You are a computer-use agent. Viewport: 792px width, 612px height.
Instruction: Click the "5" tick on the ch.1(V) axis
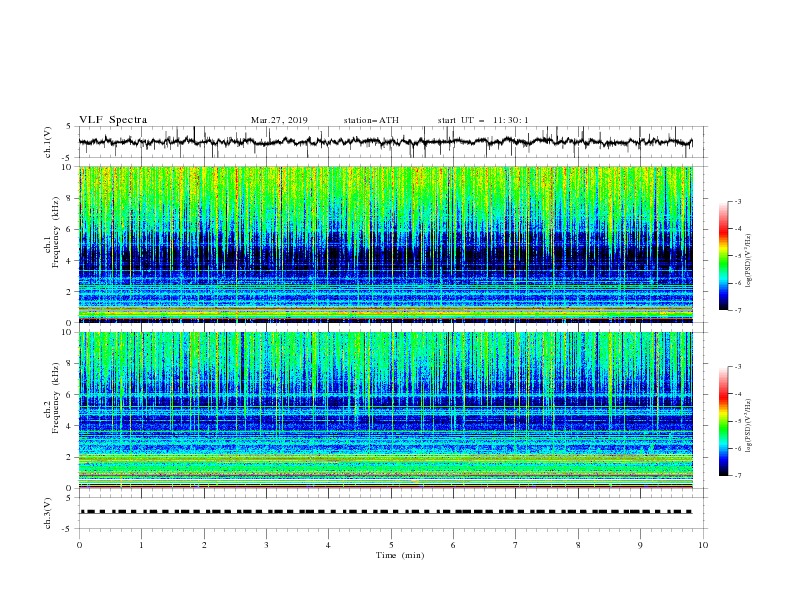(70, 127)
